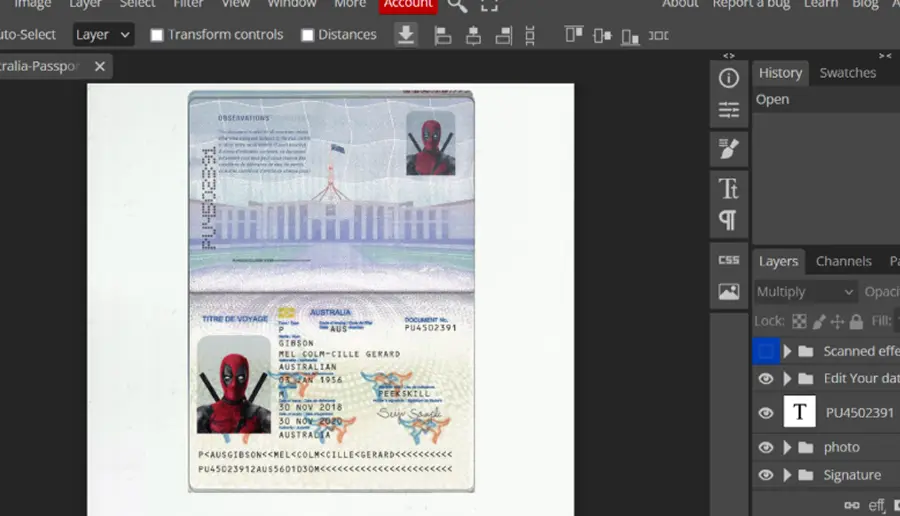Expand the photo layer folder

tap(788, 447)
